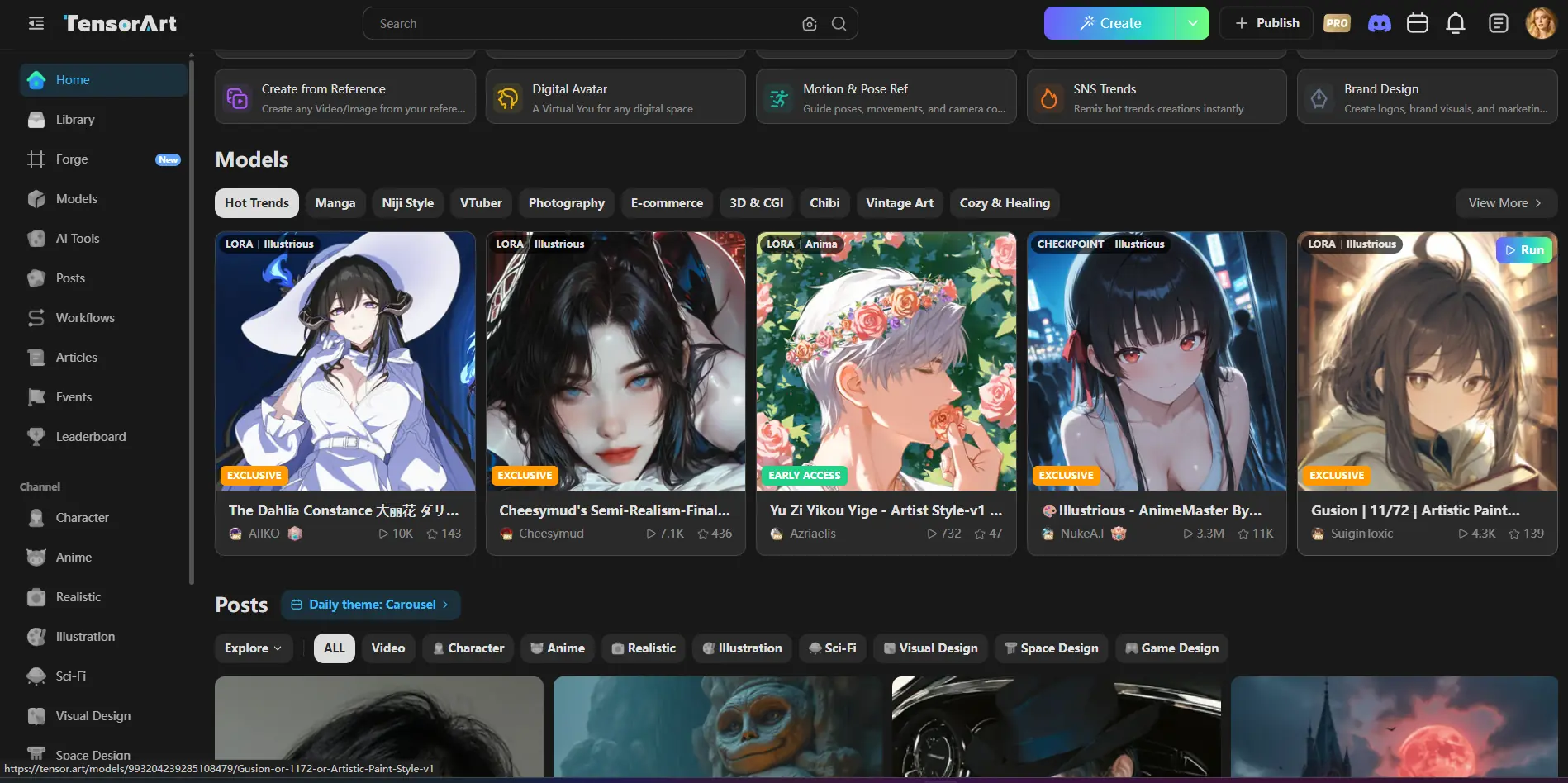
Task: Open AI Tools in the sidebar
Action: [x=103, y=239]
